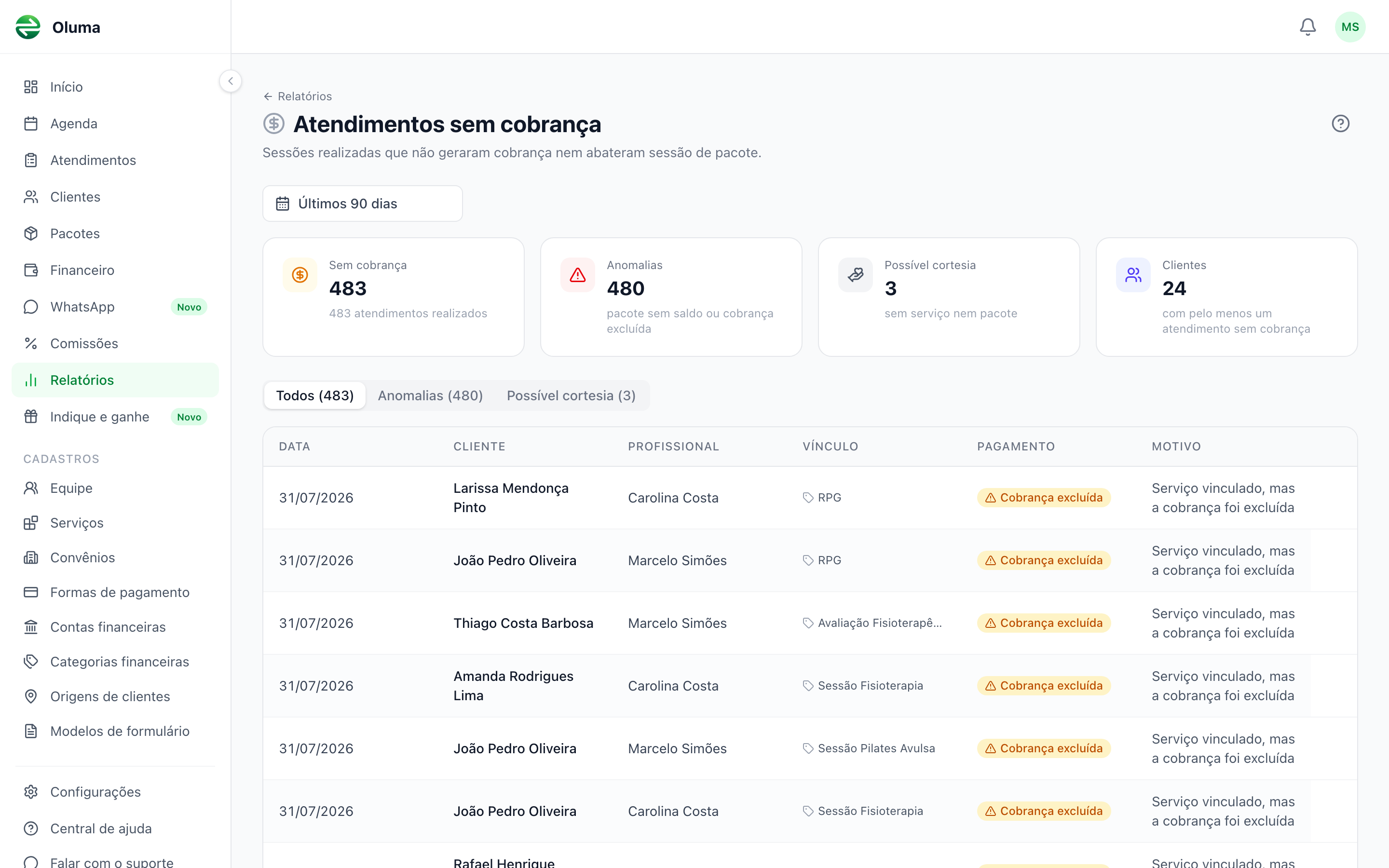
Task: Click client name Amanda Rodrigues Lima
Action: click(x=513, y=685)
